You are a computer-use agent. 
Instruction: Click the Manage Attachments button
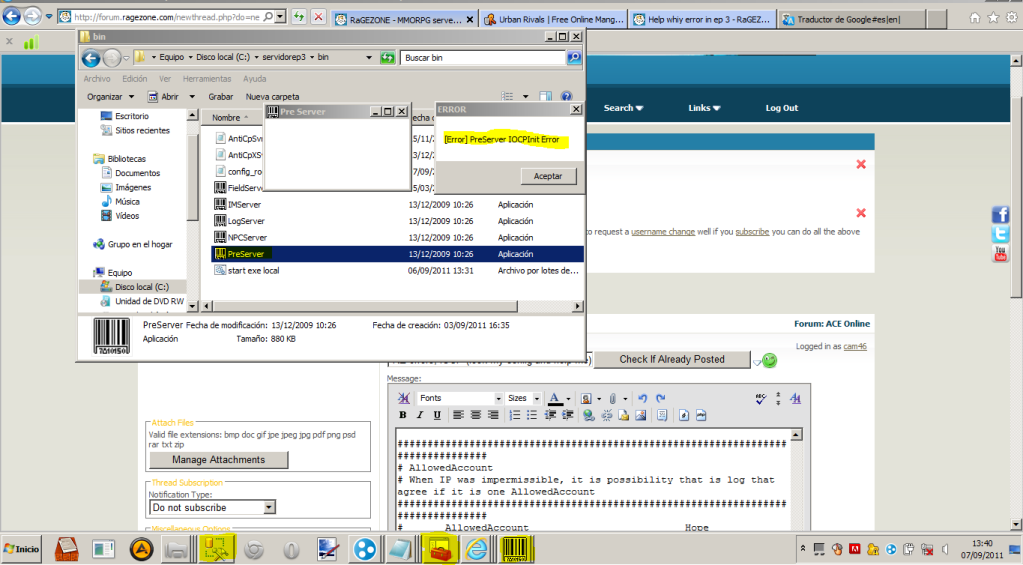pyautogui.click(x=218, y=460)
